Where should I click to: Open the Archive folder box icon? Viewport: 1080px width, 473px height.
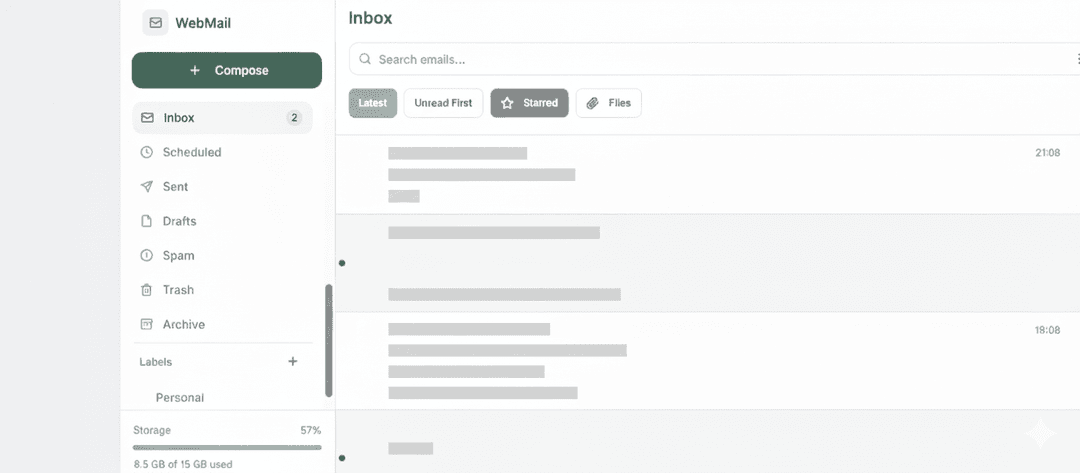(x=147, y=325)
